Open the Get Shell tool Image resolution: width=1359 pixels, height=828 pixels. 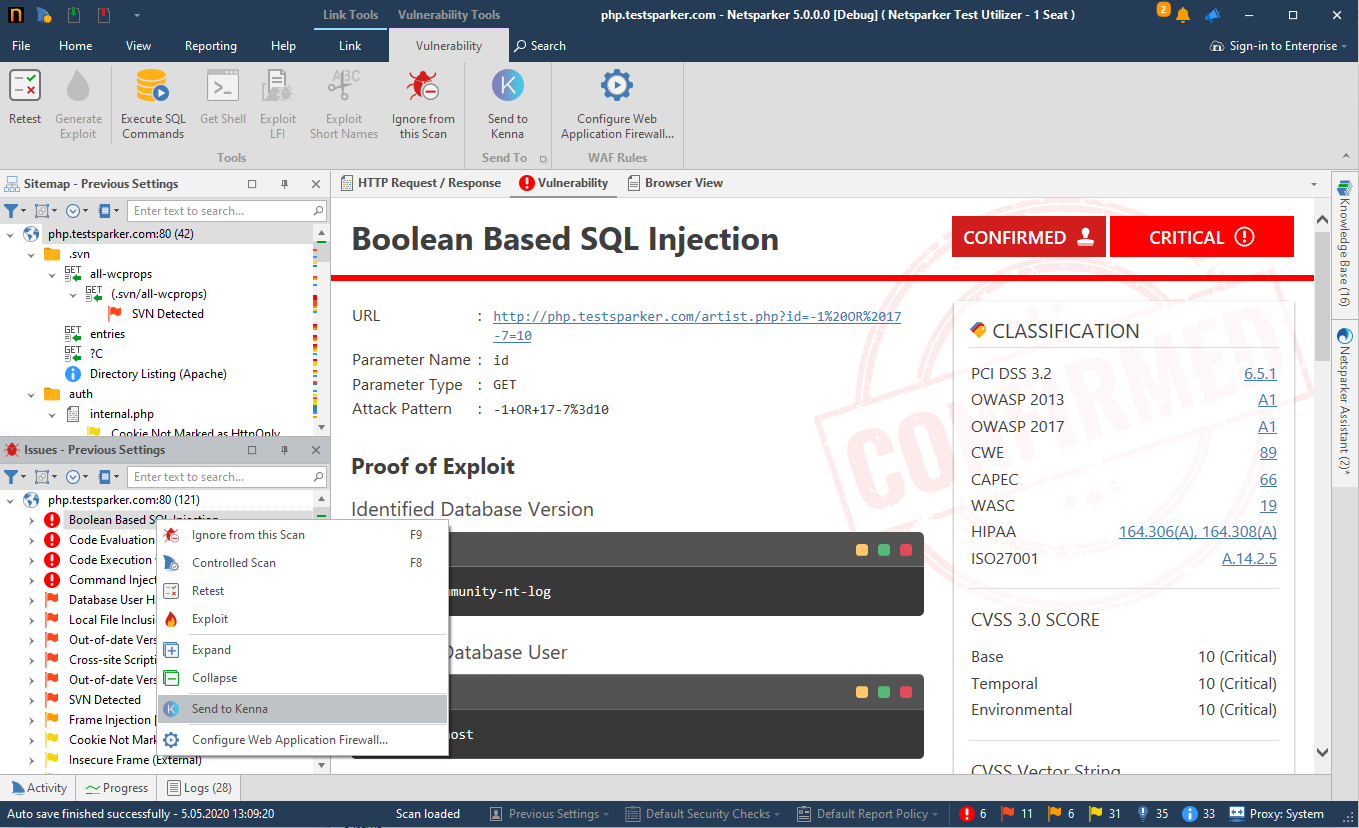(x=222, y=100)
